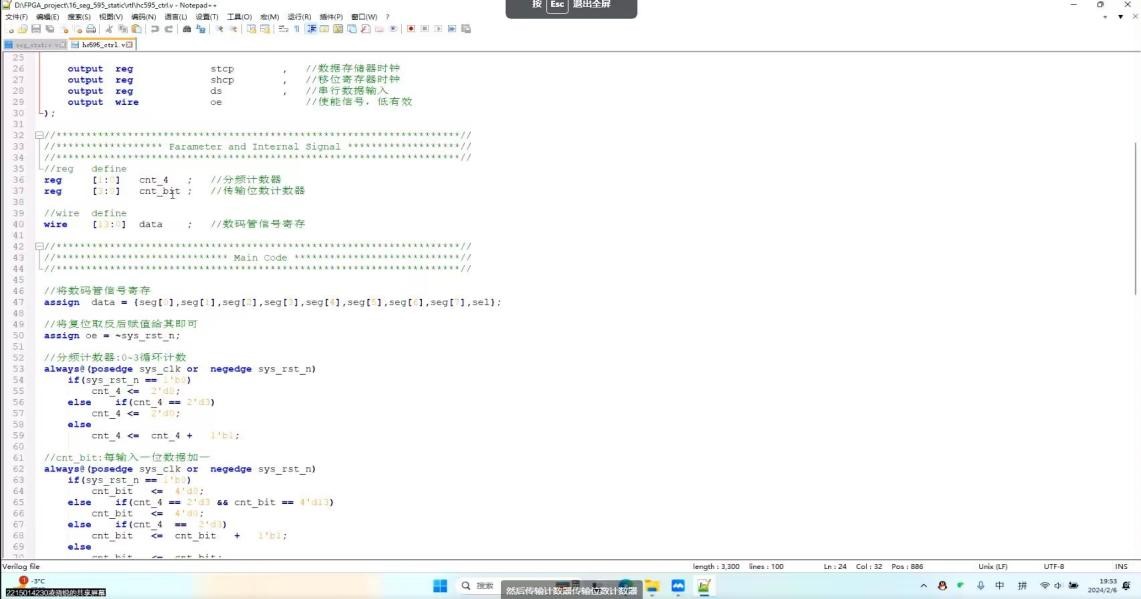
Task: Collapse the fold marker at line 32
Action: pos(39,135)
